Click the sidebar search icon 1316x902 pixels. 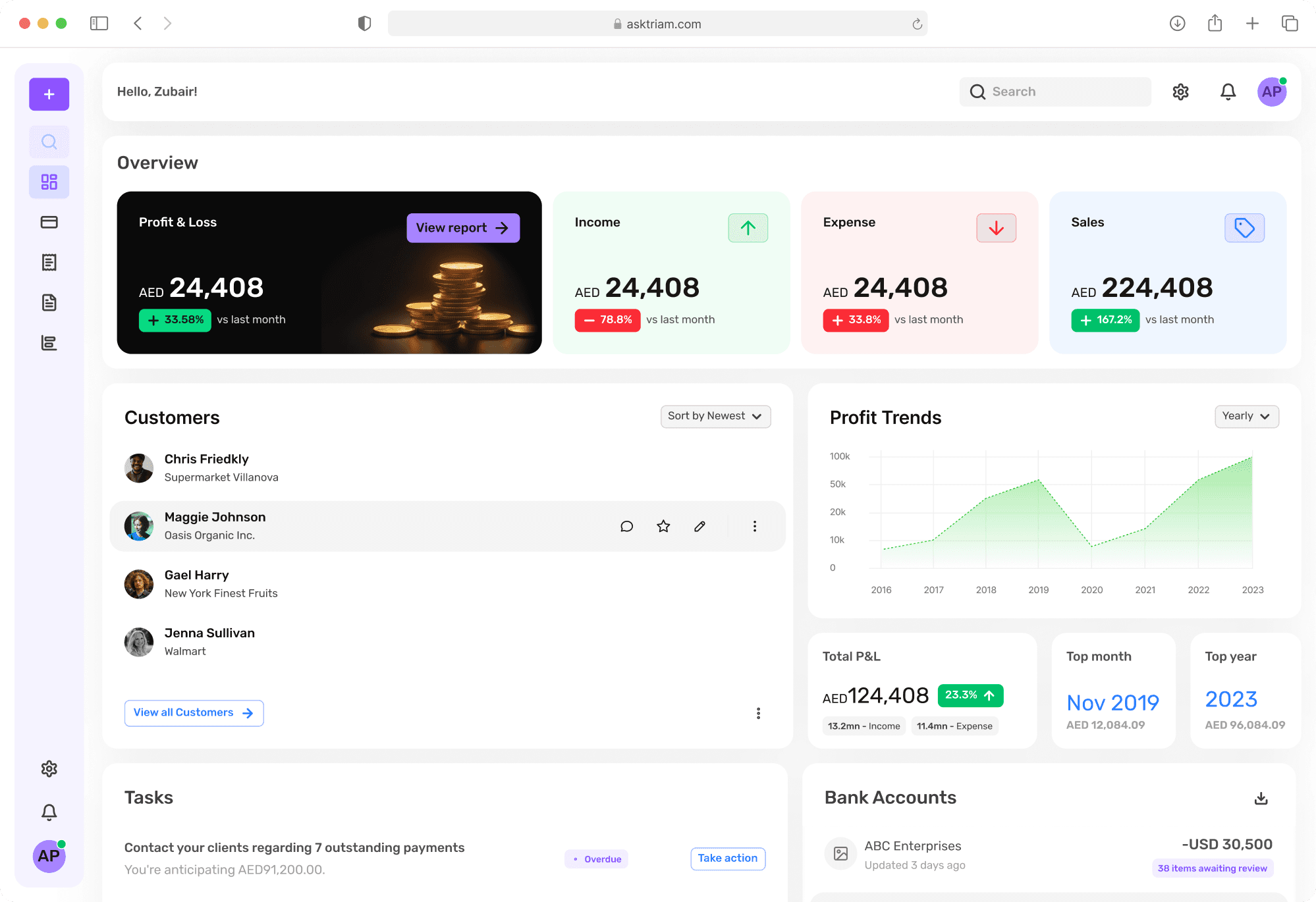pos(49,142)
